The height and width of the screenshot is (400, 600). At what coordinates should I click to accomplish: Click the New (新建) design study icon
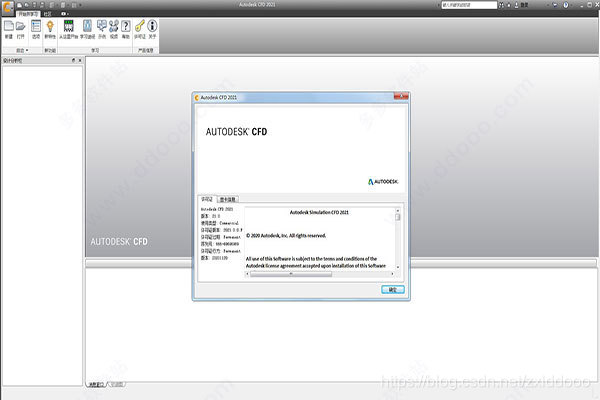tap(9, 27)
